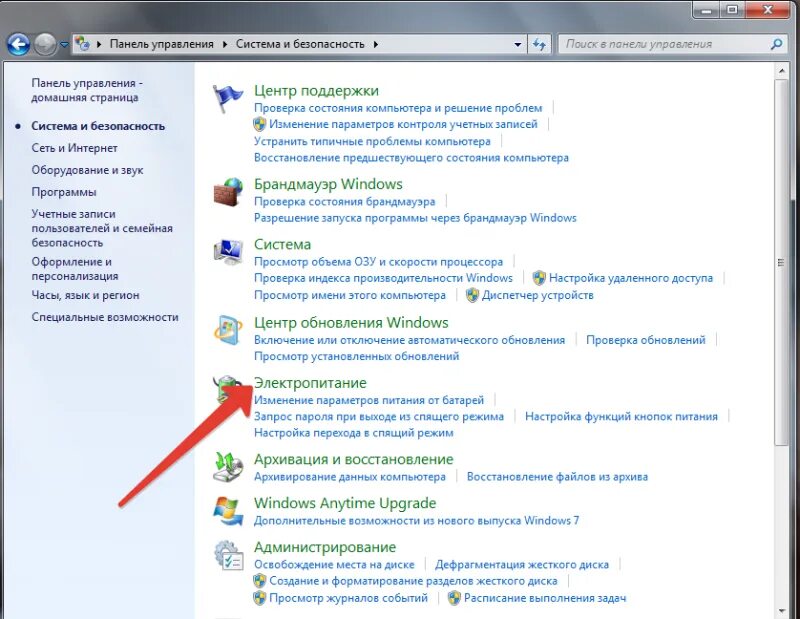Click the Архивация и восстановление icon
The image size is (800, 619).
228,467
